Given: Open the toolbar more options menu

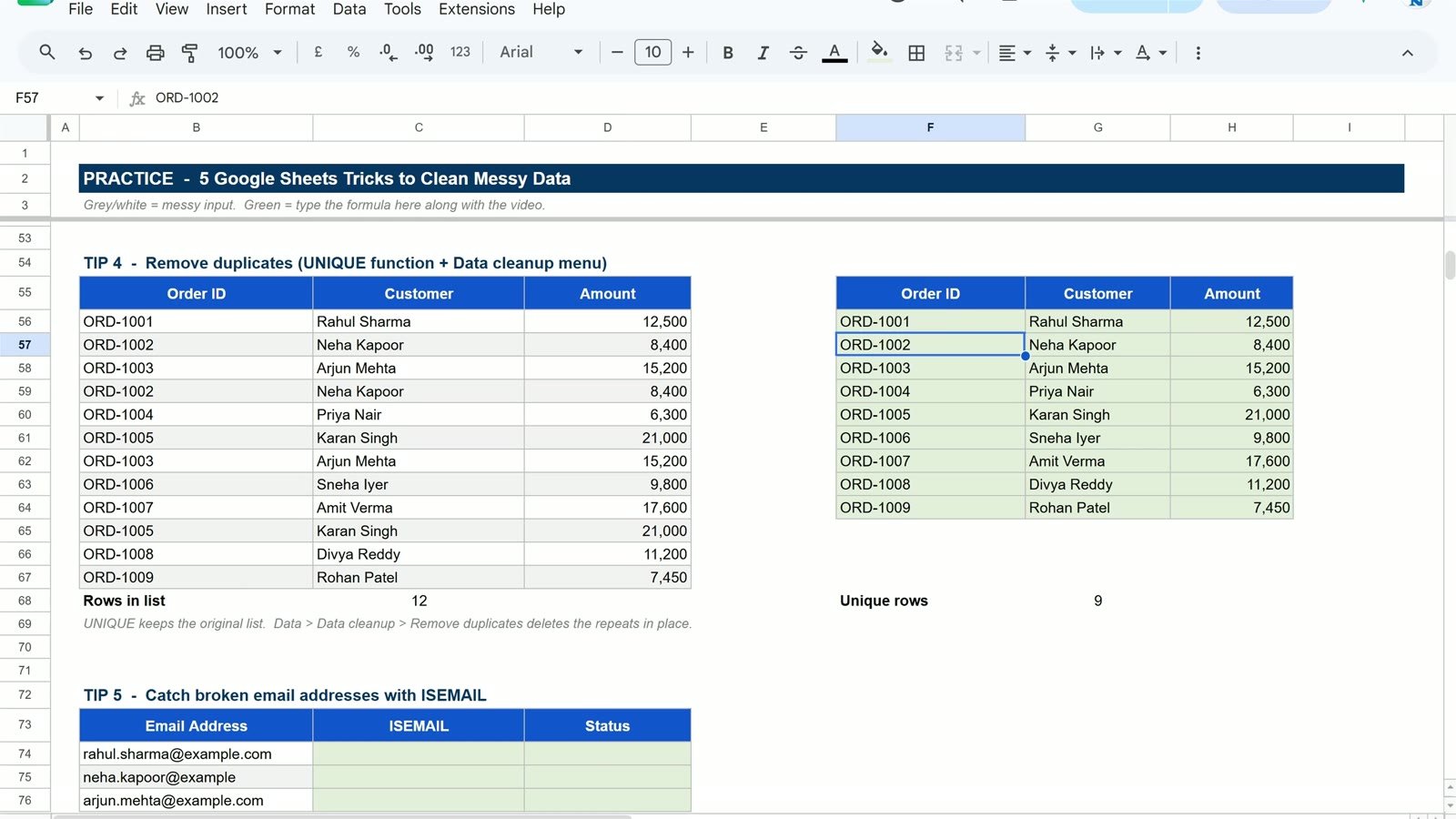Looking at the screenshot, I should coord(1198,53).
